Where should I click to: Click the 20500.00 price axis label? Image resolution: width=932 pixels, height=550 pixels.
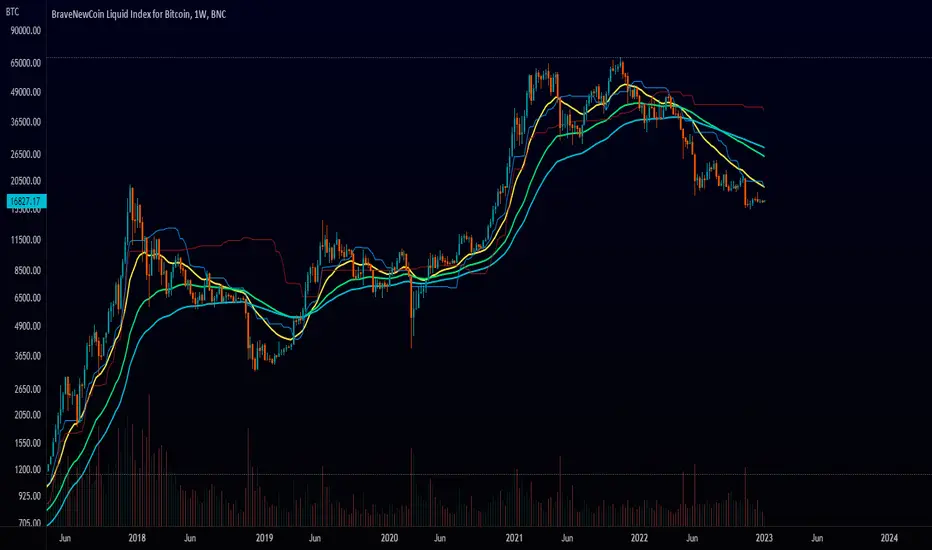(26, 181)
